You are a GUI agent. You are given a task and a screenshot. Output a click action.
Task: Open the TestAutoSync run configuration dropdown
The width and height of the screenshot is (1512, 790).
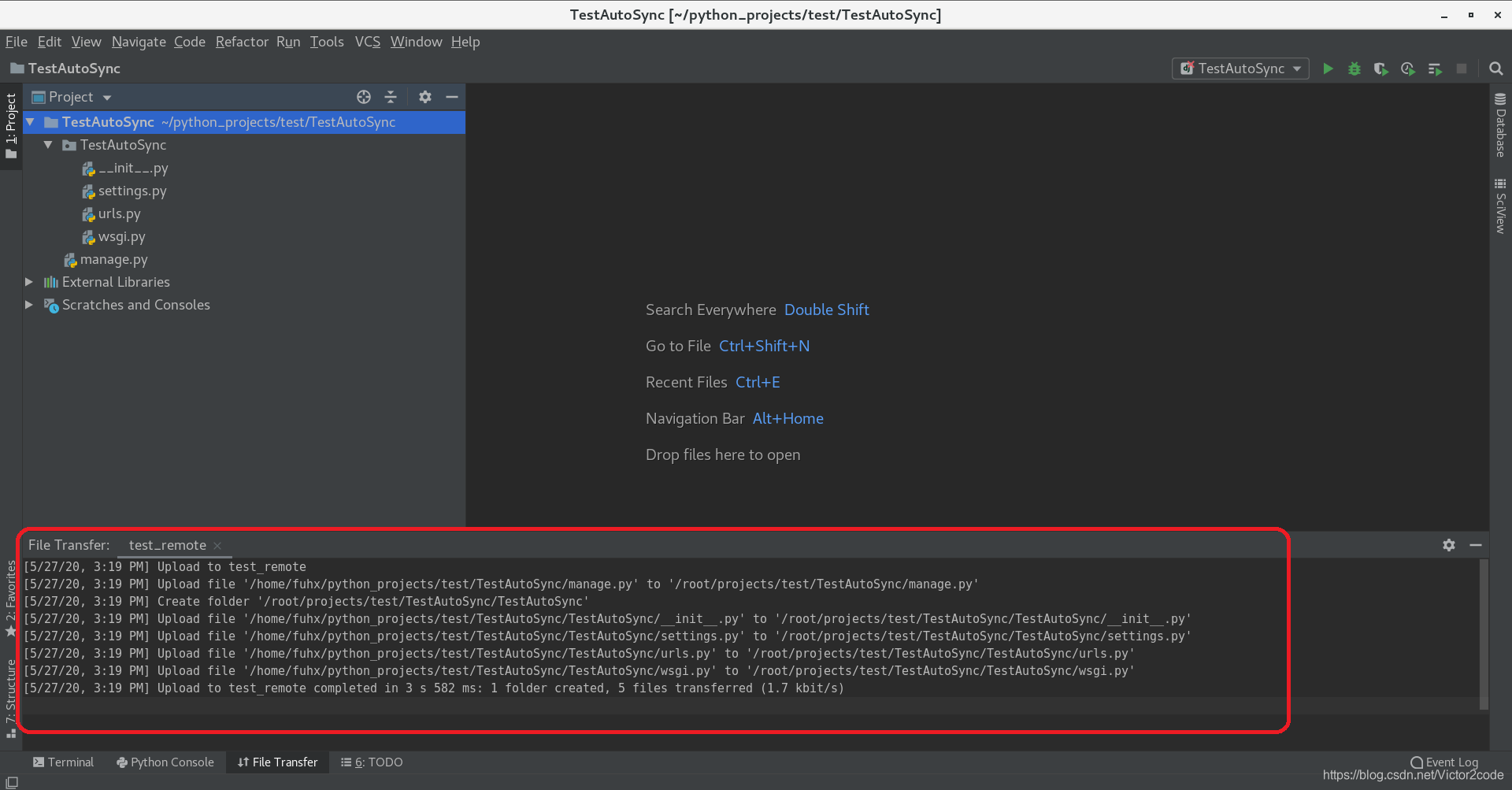coord(1240,69)
